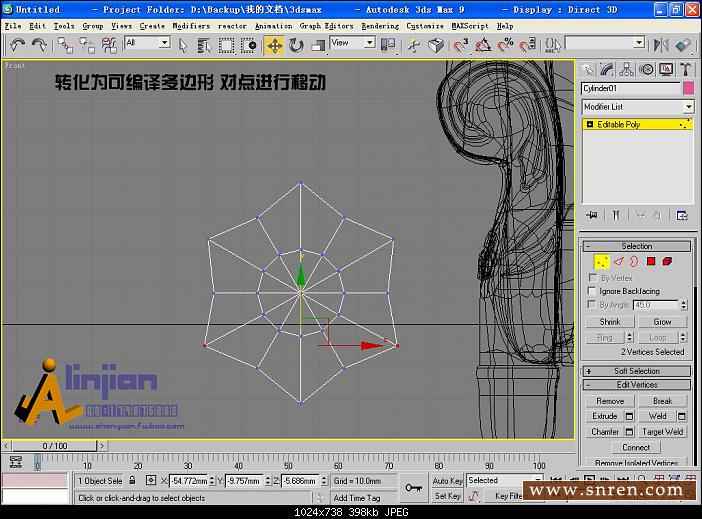Activate the Rotate transform tool
Screen dimensions: 702x519
click(x=296, y=45)
